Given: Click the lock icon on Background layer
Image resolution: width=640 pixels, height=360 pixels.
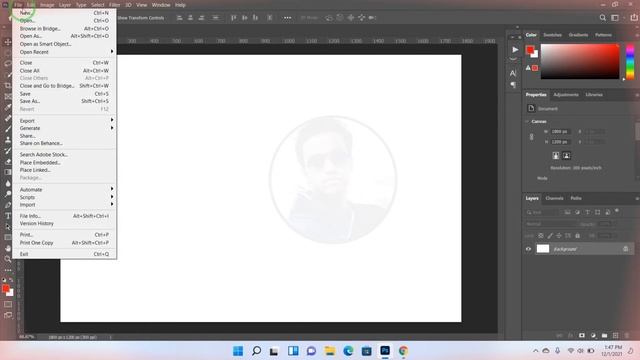Looking at the screenshot, I should point(625,249).
